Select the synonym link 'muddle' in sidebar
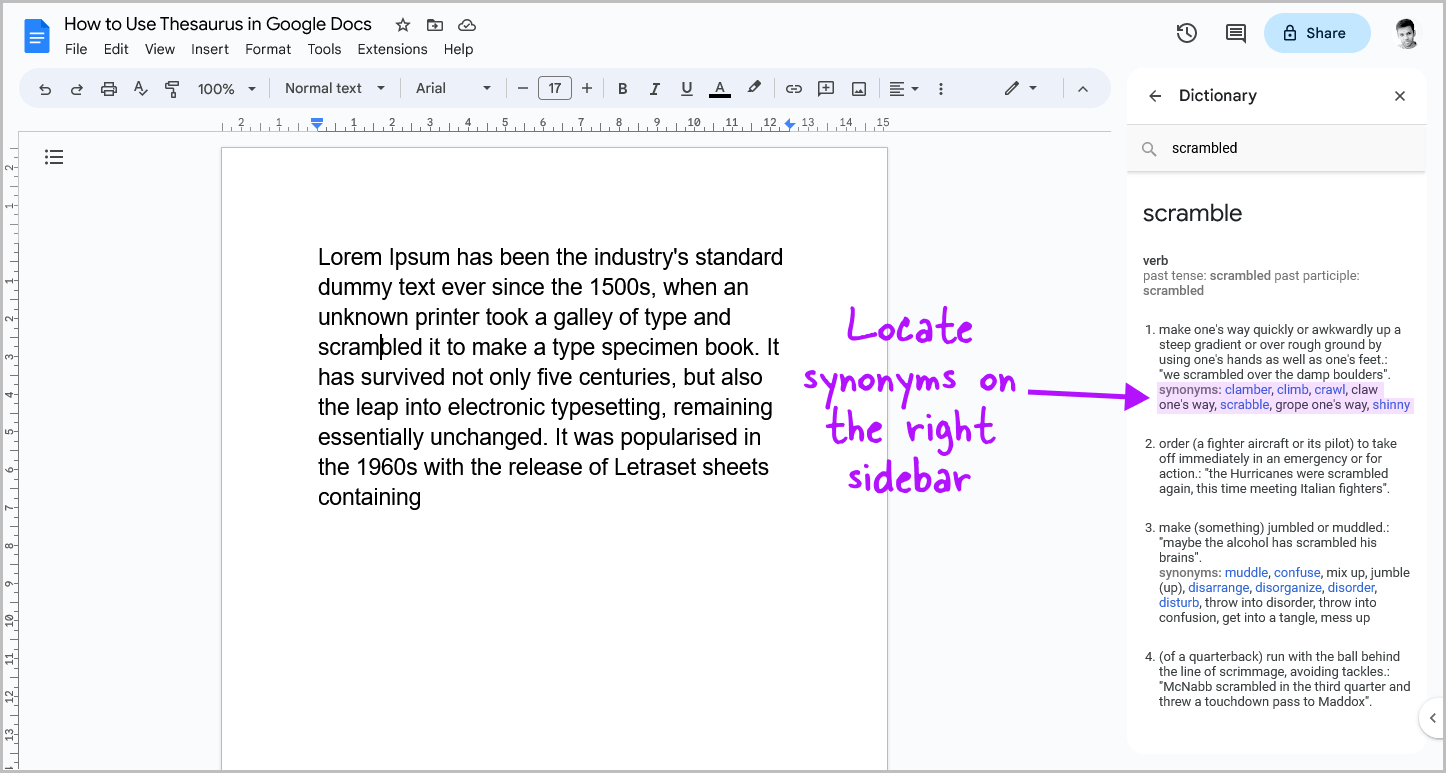The width and height of the screenshot is (1446, 773). 1246,572
